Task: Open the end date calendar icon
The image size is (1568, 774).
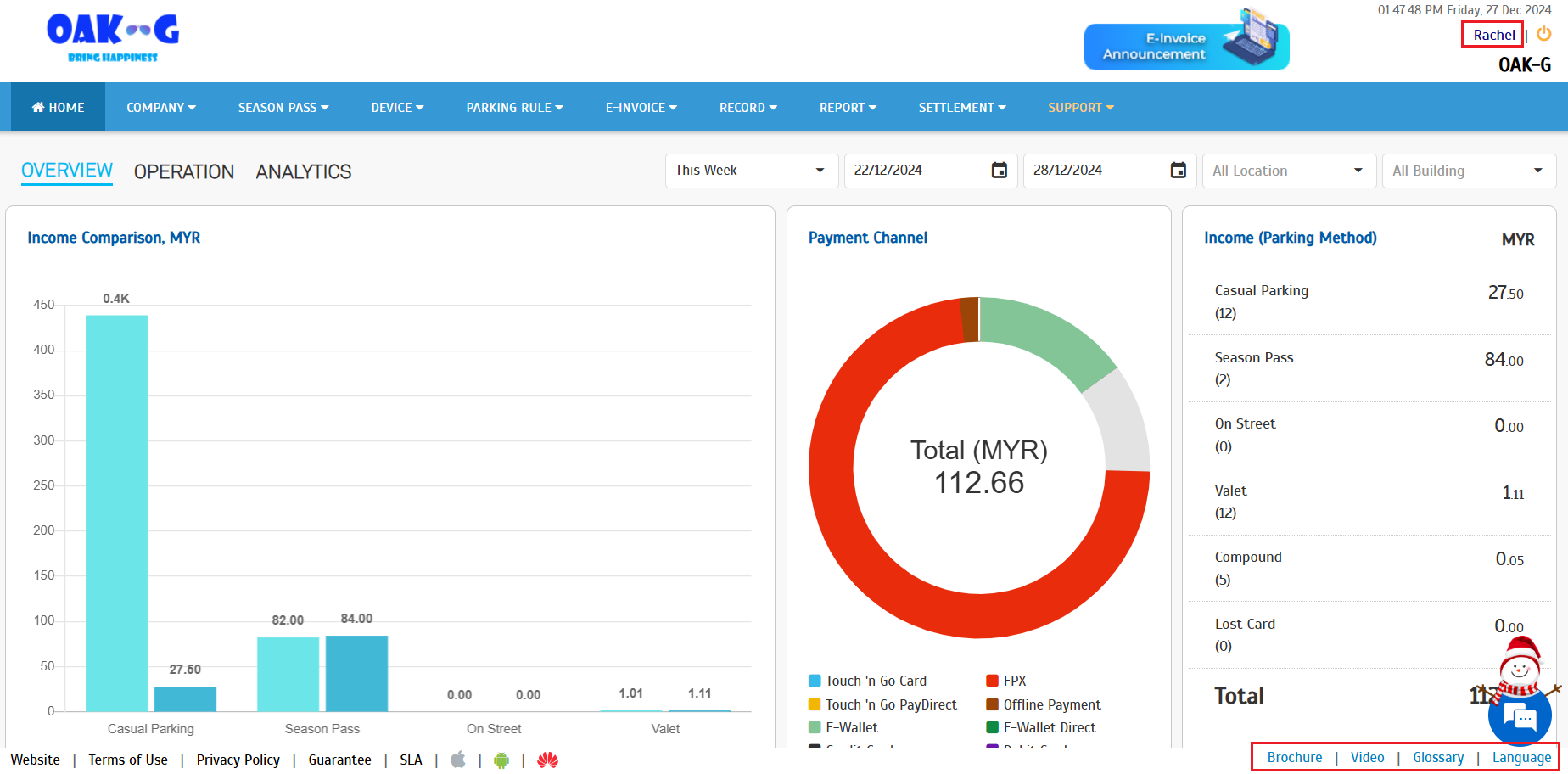Action: 1179,171
